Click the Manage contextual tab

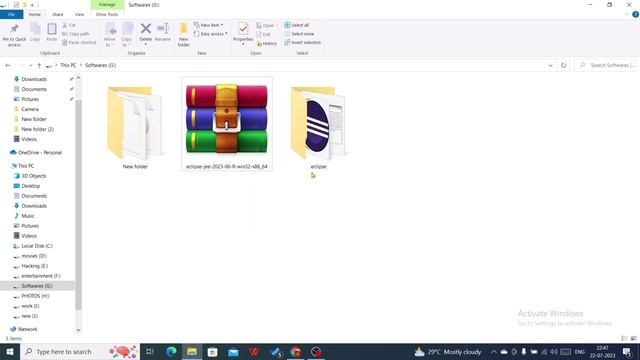tap(107, 5)
